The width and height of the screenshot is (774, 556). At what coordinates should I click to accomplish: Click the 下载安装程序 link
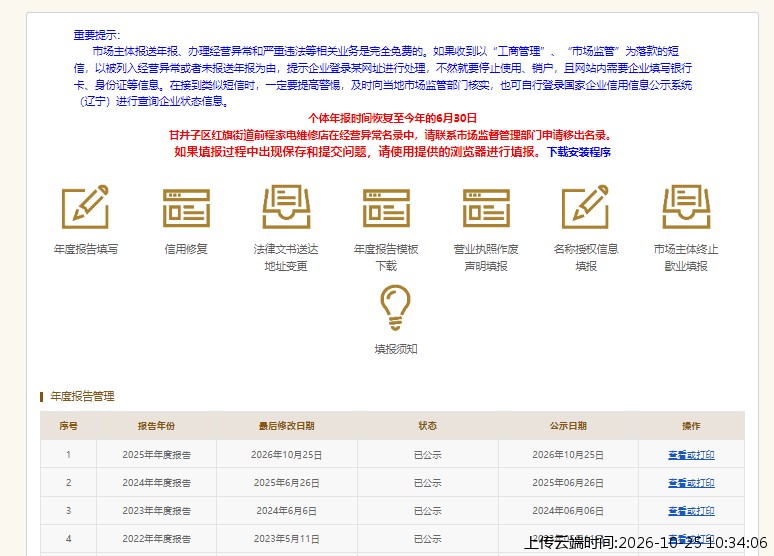click(x=579, y=152)
